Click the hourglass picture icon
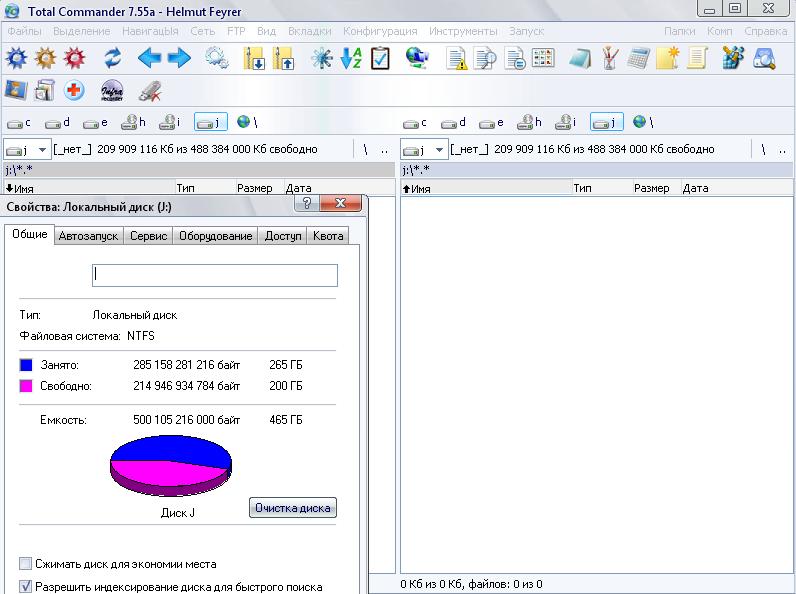The image size is (796, 594). [16, 90]
